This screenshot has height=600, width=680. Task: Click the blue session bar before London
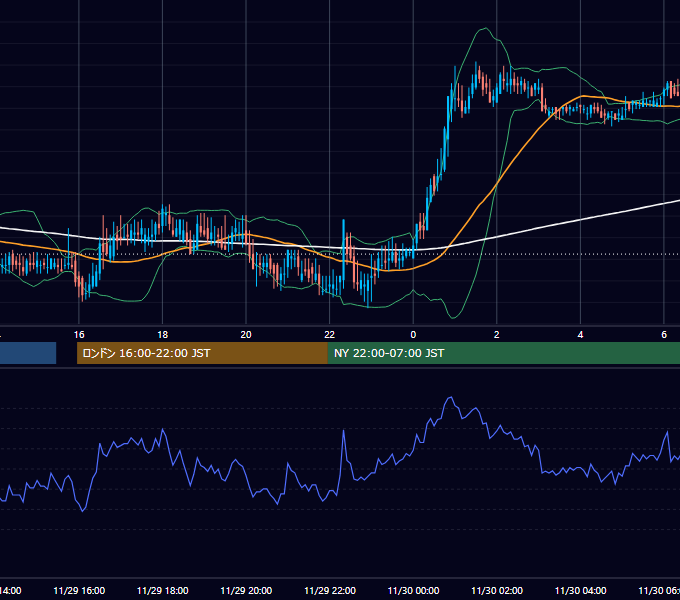click(x=28, y=353)
